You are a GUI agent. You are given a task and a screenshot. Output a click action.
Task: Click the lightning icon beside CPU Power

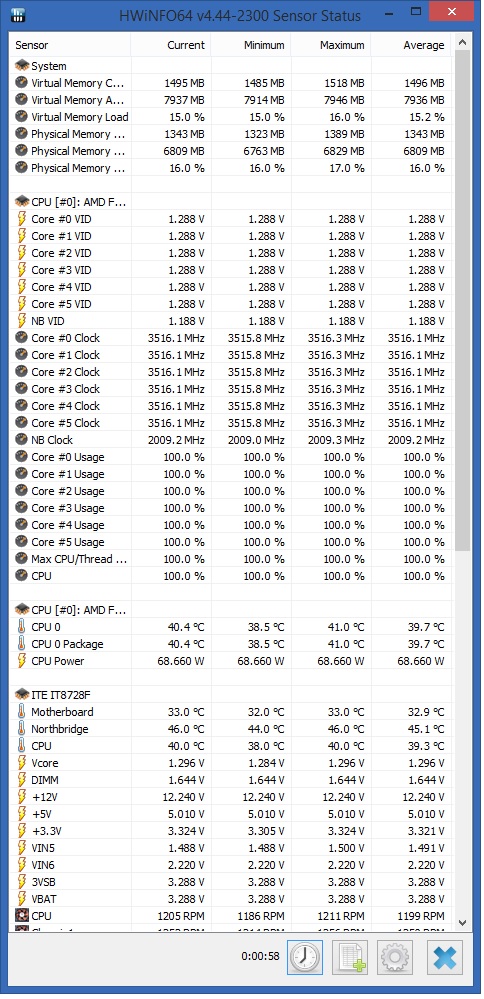[22, 661]
